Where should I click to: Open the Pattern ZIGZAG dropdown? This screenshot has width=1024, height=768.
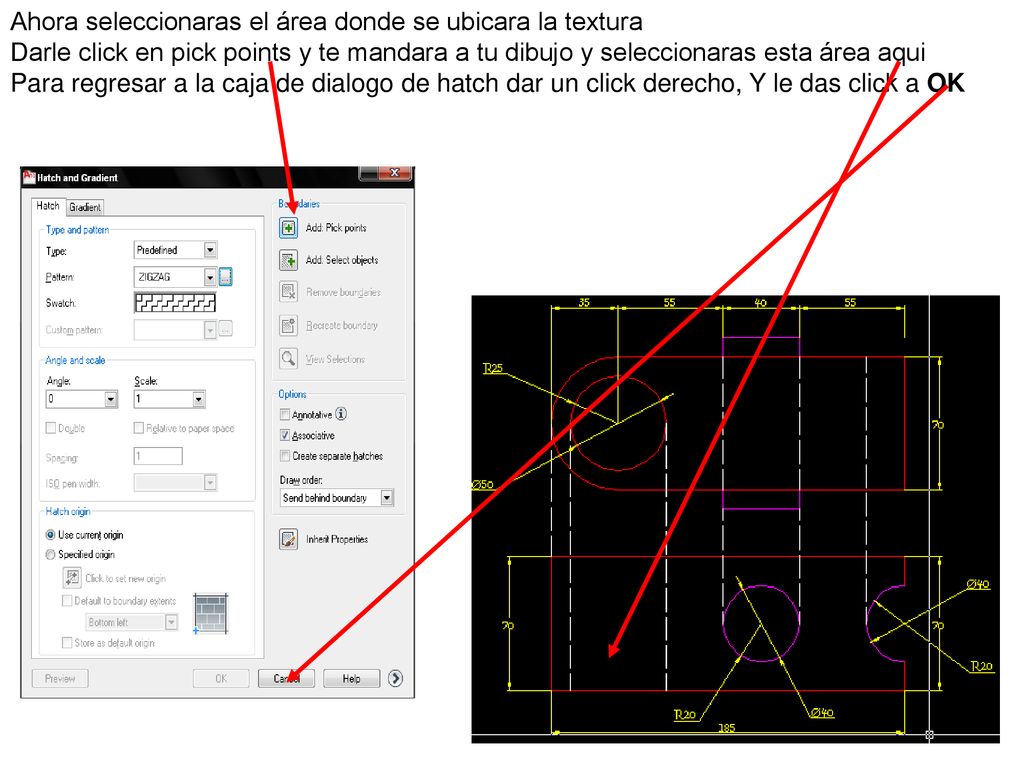210,277
